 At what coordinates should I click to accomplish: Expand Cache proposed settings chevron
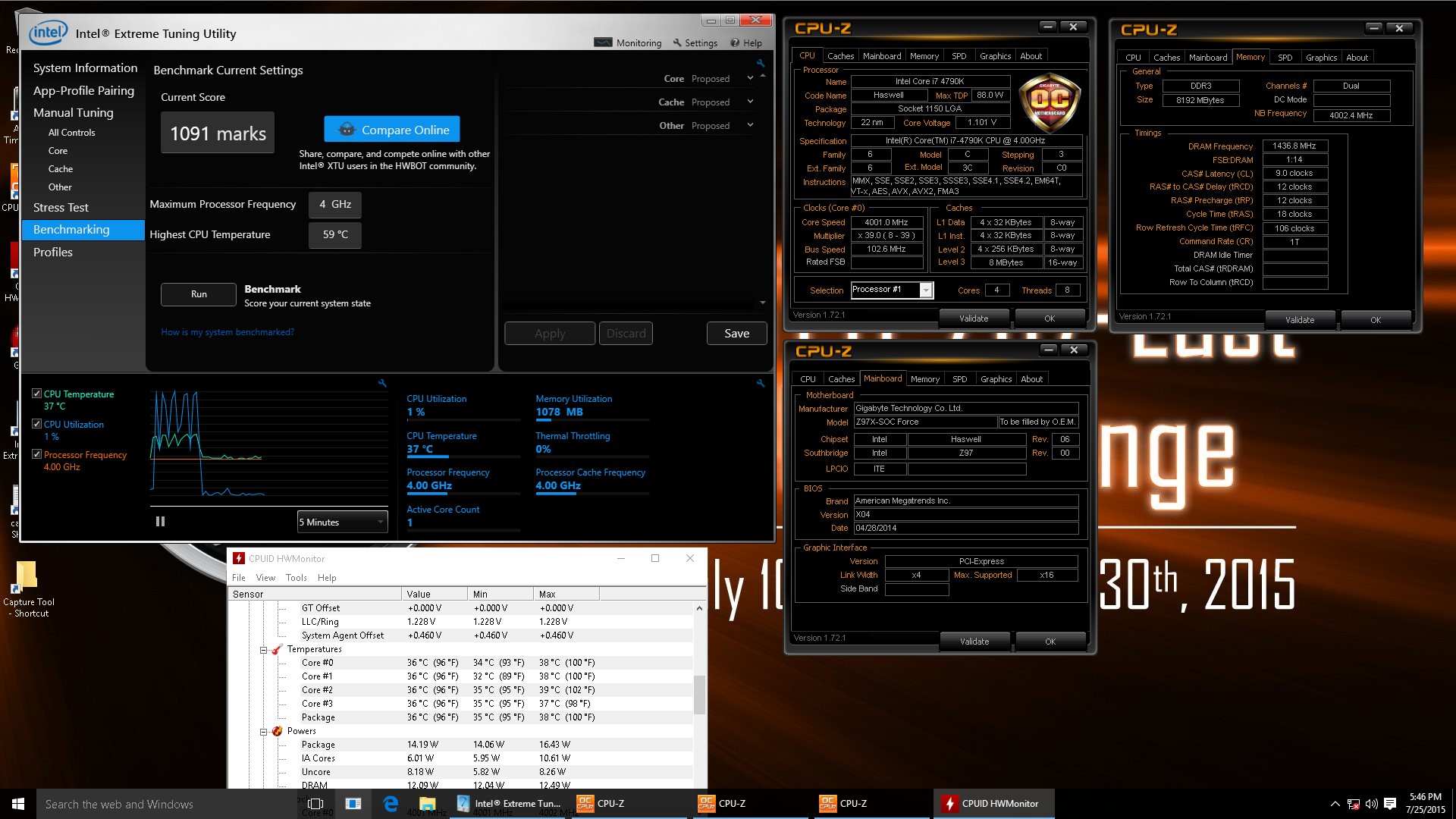coord(750,102)
